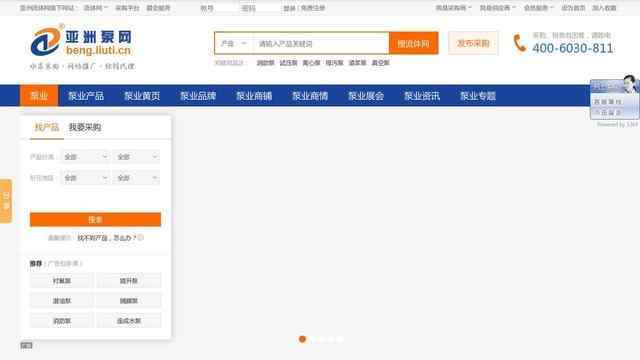This screenshot has width=640, height=360.
Task: Click the 排污泵 hot keyword link
Action: click(334, 63)
